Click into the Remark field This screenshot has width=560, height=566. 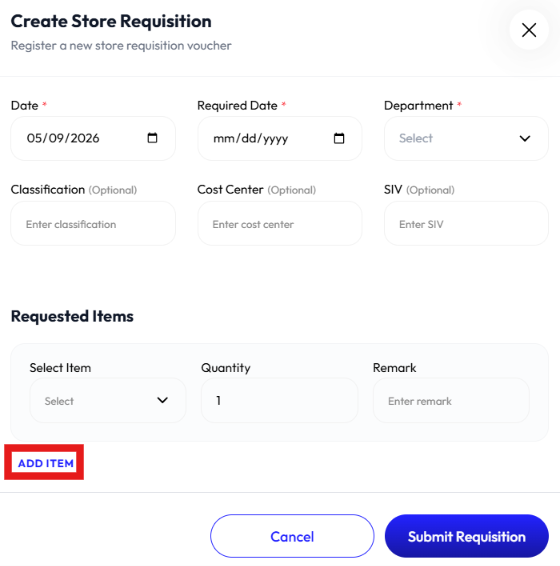tap(451, 400)
